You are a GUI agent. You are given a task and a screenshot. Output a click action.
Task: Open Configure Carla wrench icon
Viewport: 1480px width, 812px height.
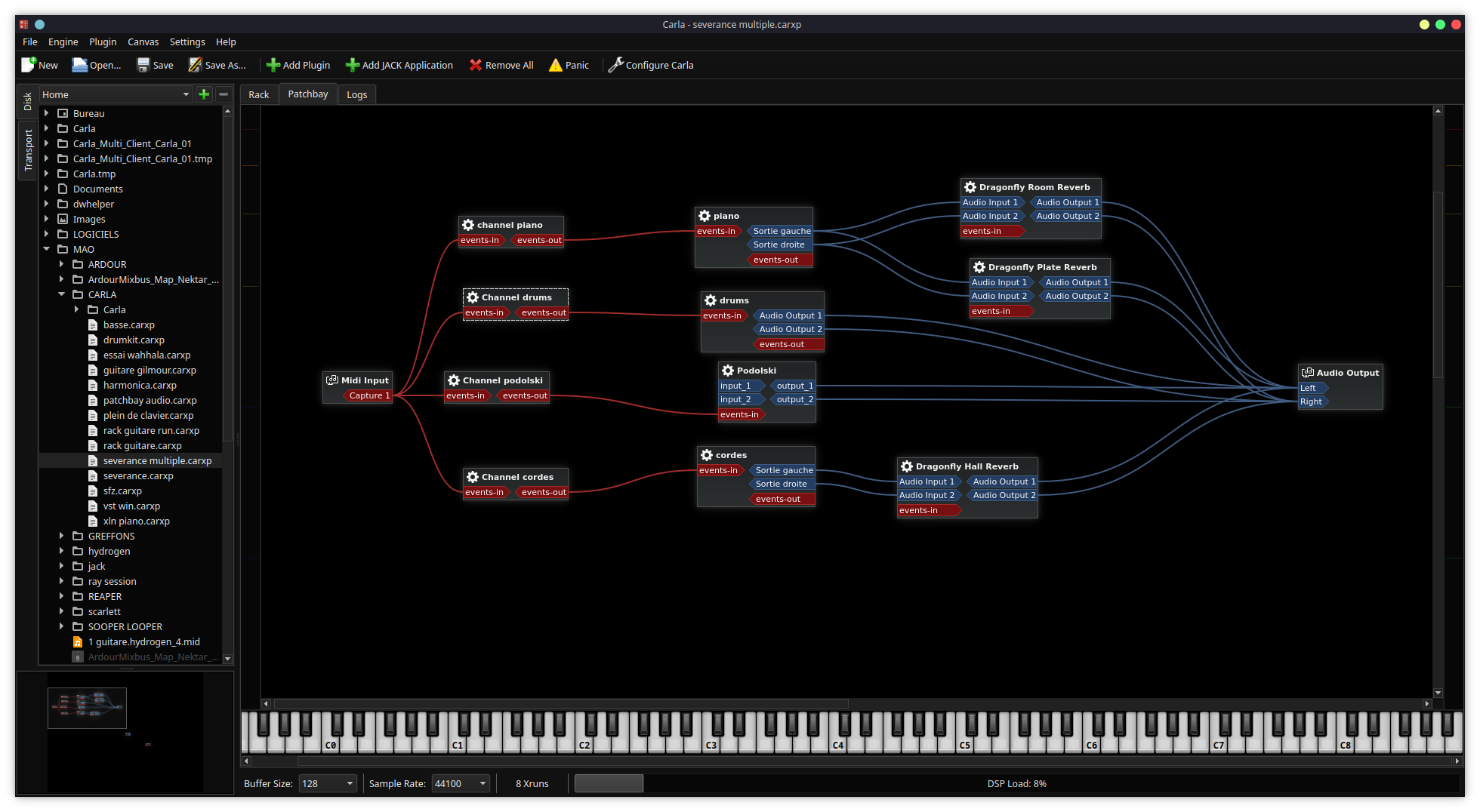(615, 65)
